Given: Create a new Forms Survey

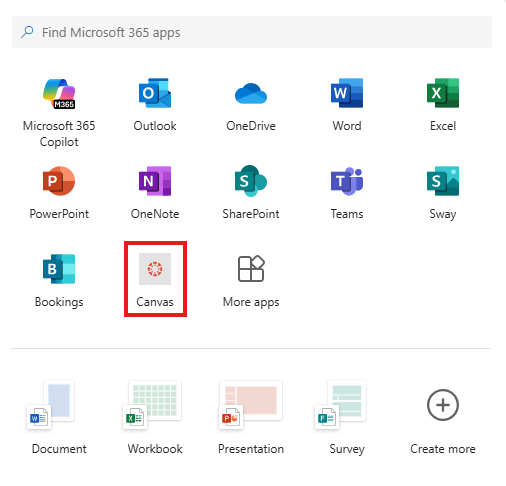Looking at the screenshot, I should click(x=341, y=404).
